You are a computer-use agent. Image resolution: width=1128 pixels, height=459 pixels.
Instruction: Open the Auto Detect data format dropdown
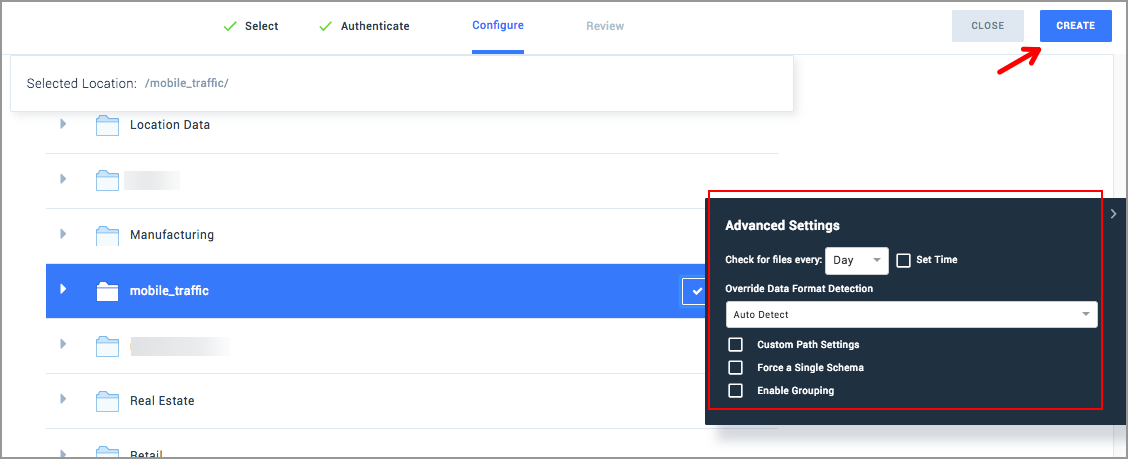coord(911,314)
